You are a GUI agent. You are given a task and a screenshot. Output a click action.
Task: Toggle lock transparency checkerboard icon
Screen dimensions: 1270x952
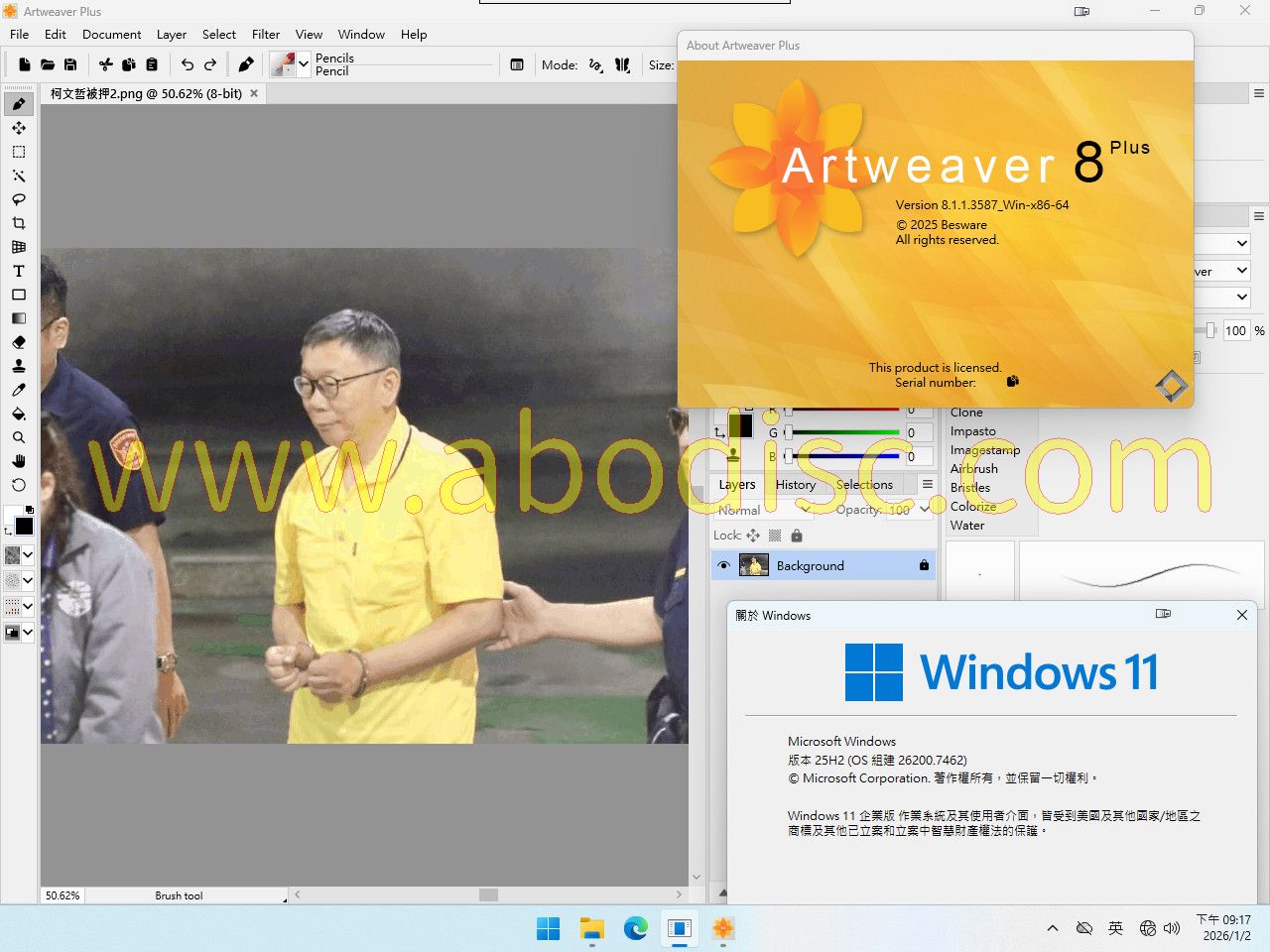pyautogui.click(x=775, y=535)
